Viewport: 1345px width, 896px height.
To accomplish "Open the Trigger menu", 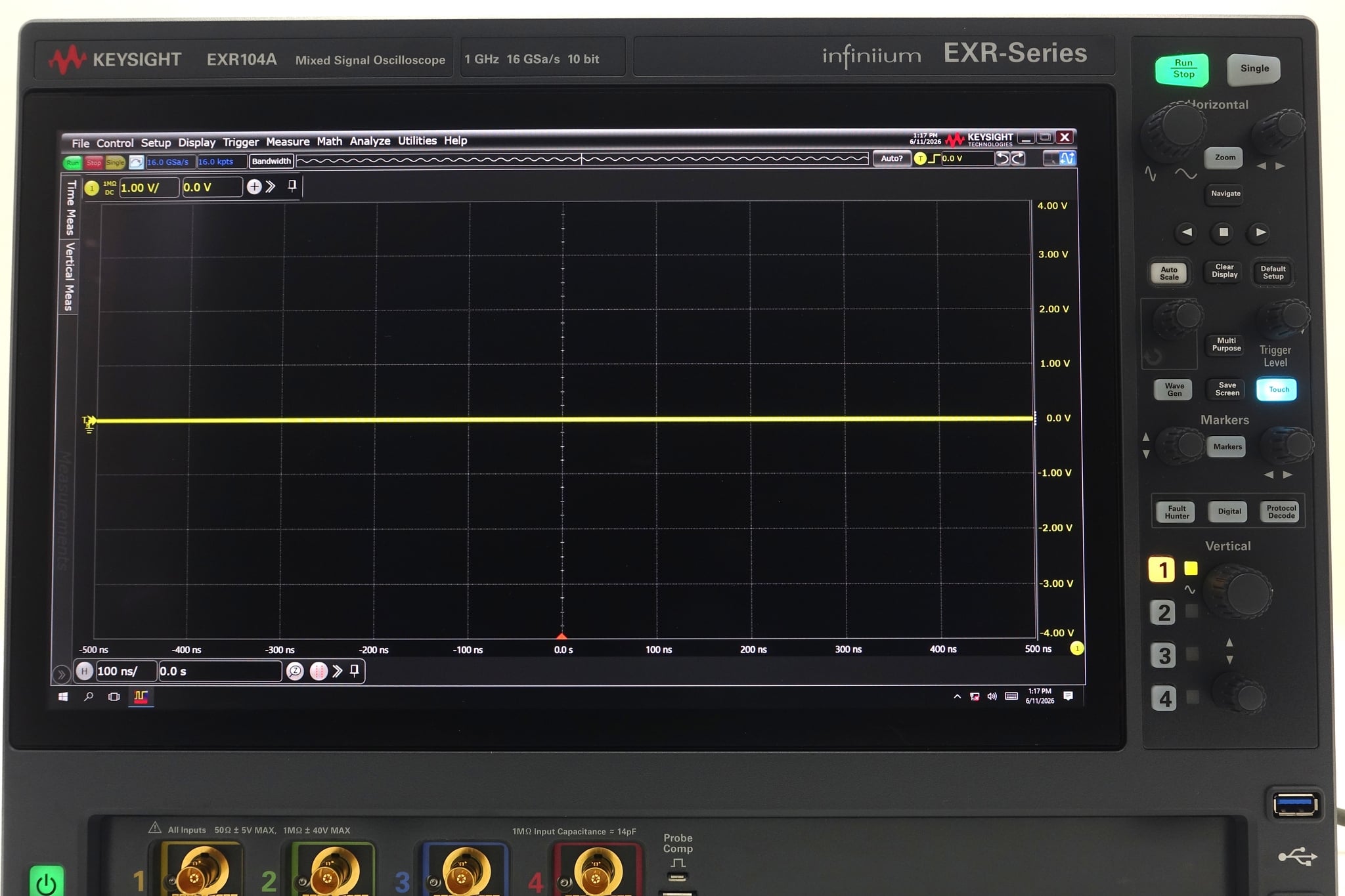I will pos(240,142).
